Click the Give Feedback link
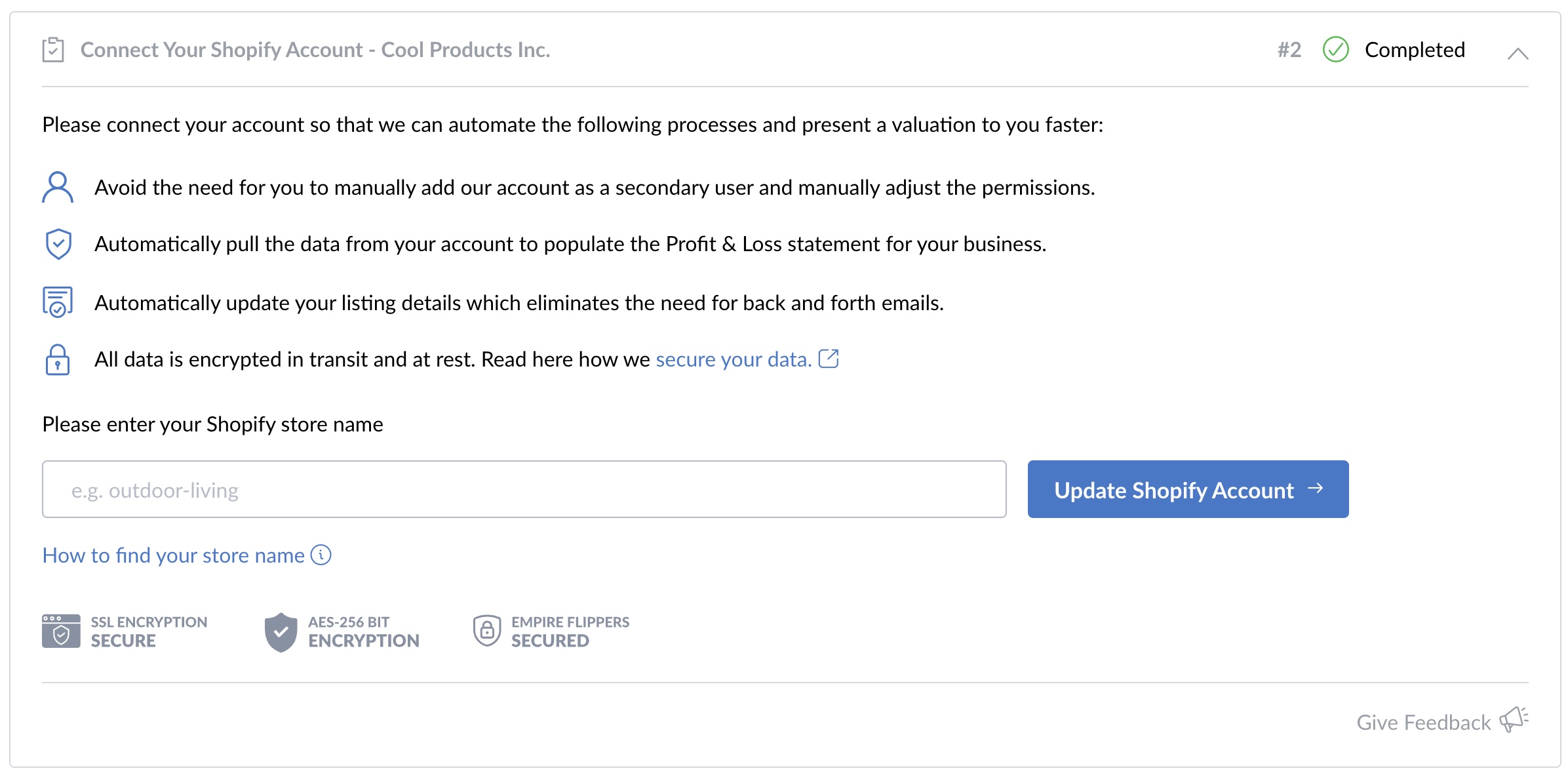Screen dimensions: 1568x779 click(1423, 722)
